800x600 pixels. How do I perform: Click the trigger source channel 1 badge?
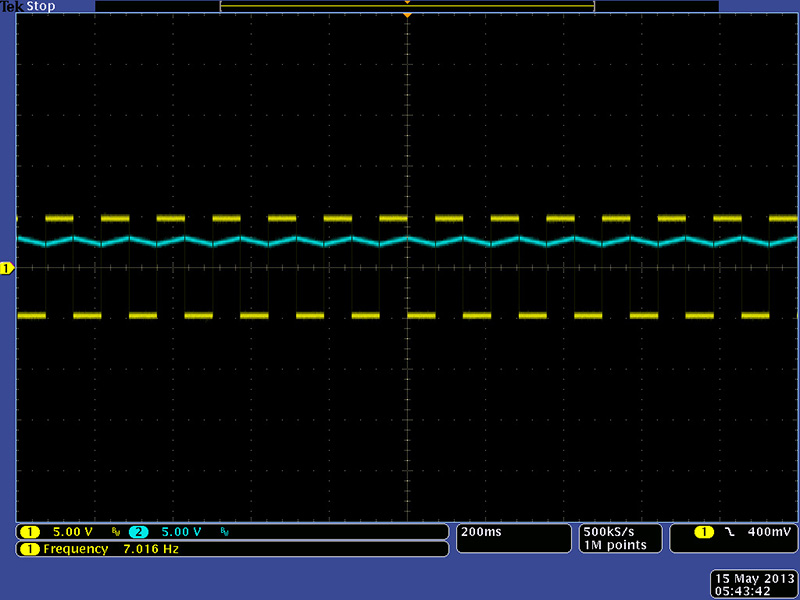coord(706,532)
